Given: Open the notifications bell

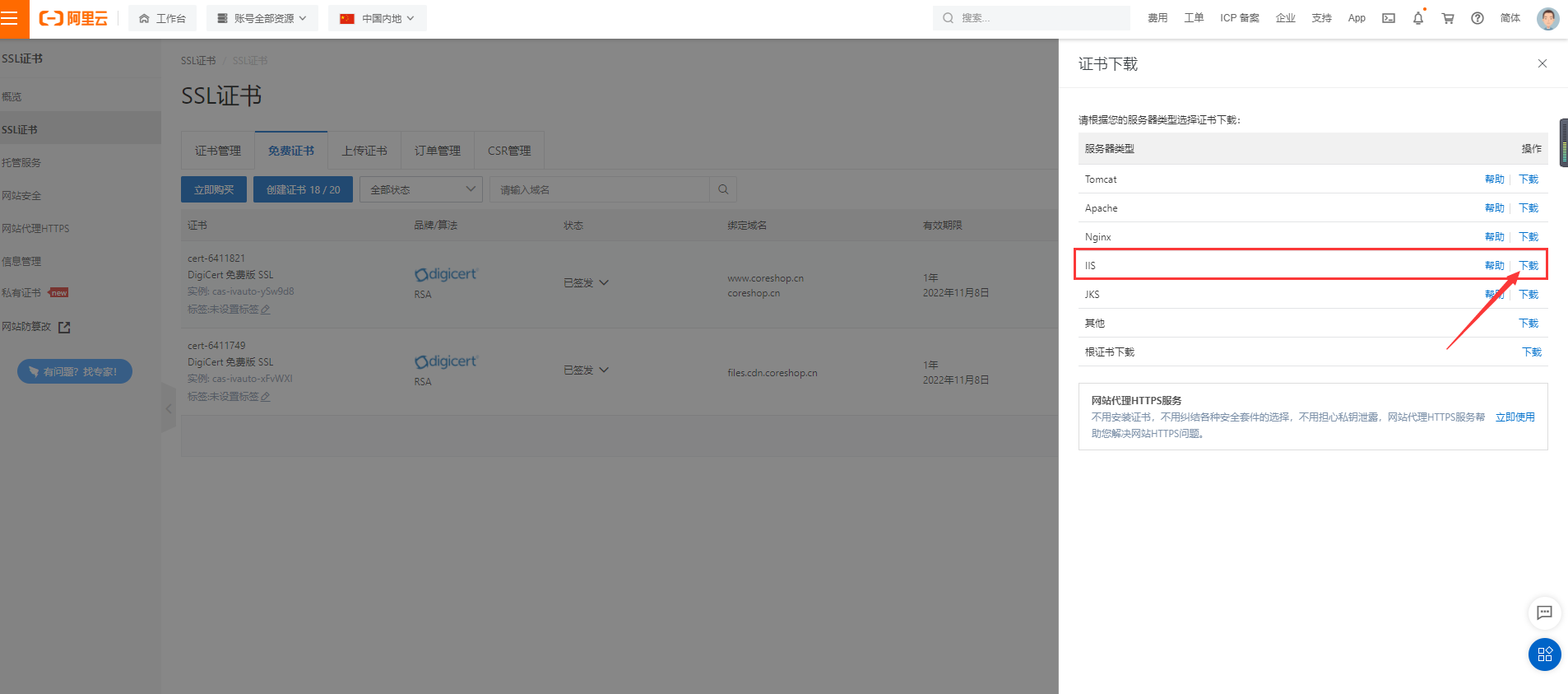Looking at the screenshot, I should pos(1418,18).
